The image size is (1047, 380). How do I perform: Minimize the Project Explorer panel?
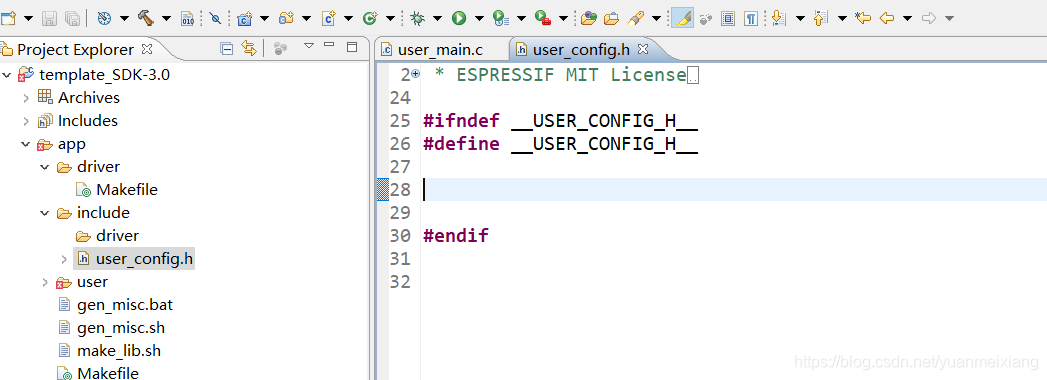point(329,45)
